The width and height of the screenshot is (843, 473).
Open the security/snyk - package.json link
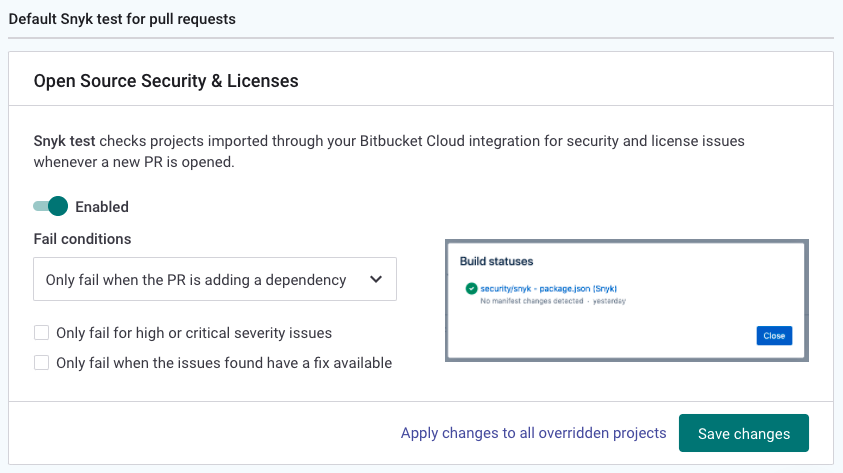548,289
